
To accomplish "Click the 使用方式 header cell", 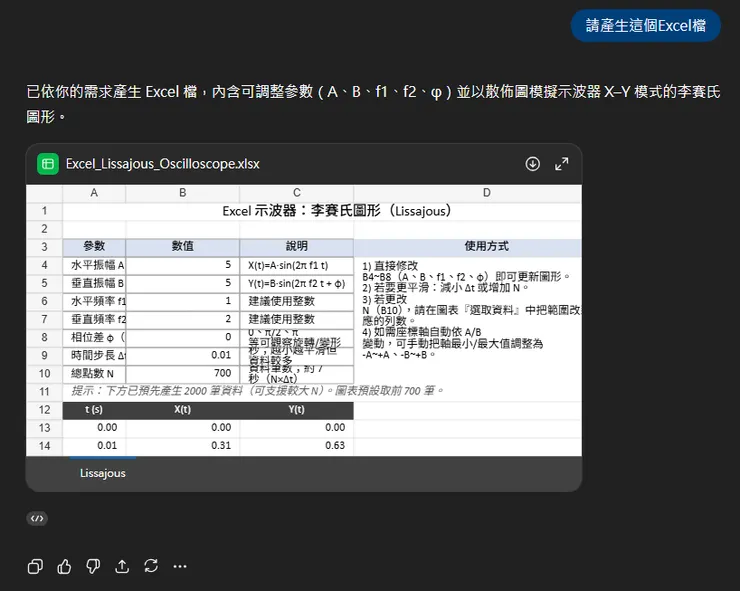I will pos(468,246).
